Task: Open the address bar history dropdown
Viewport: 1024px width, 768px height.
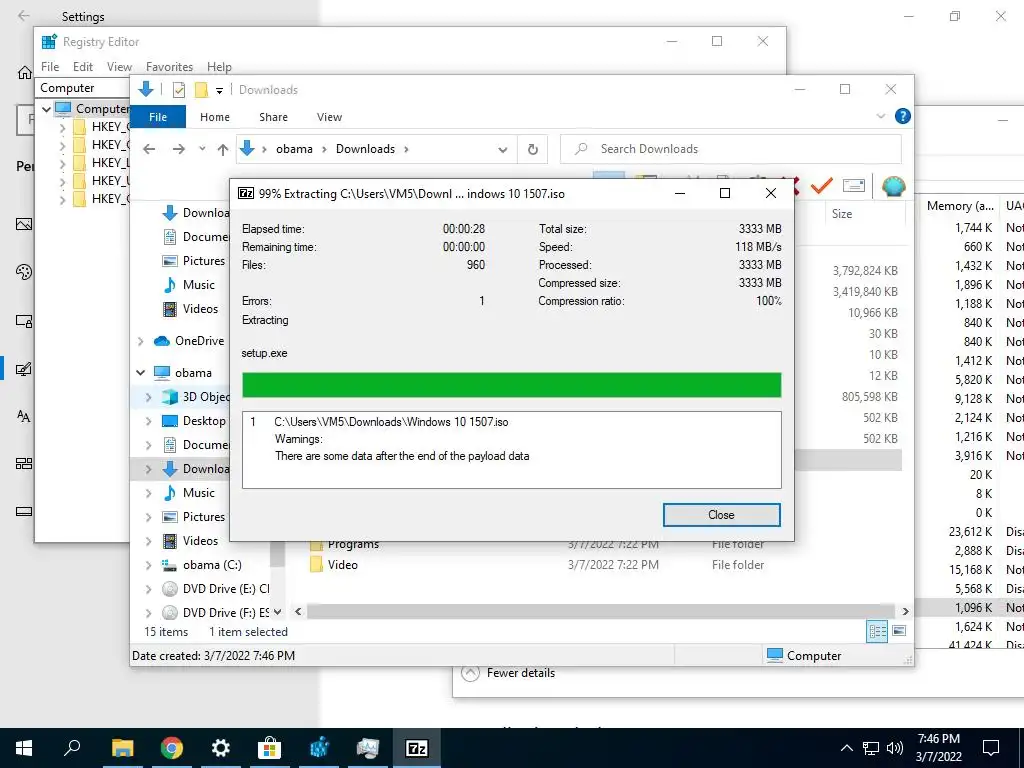Action: point(502,150)
